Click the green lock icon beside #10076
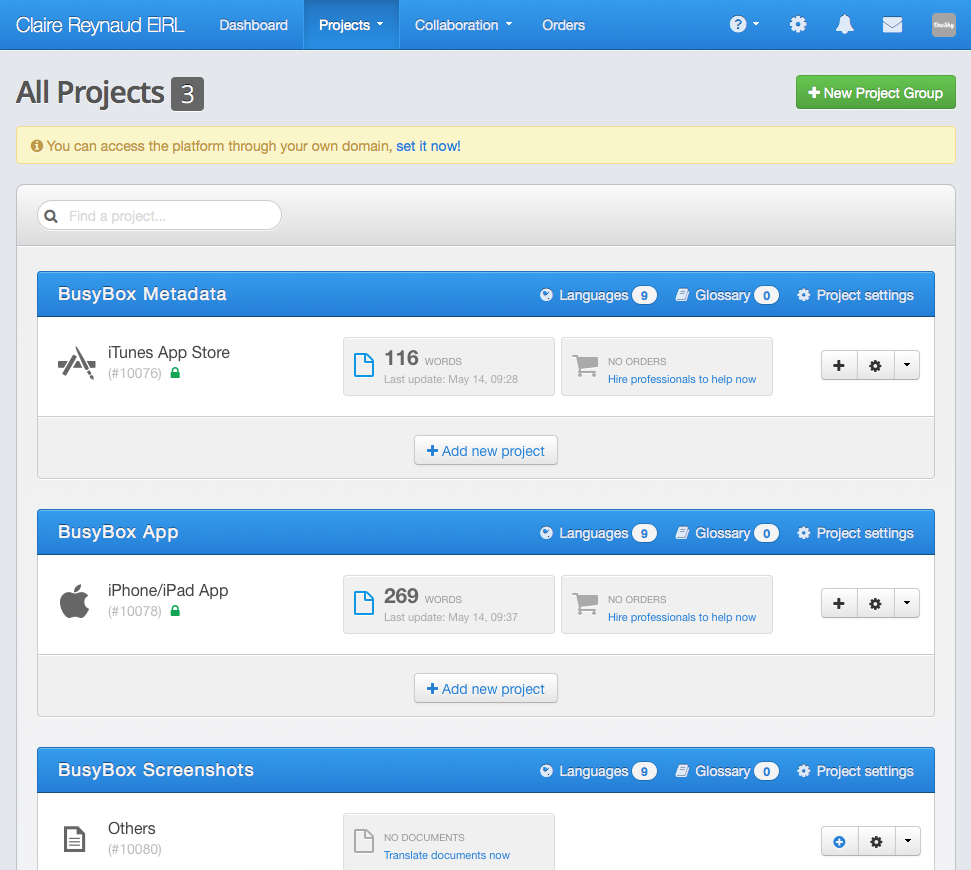The height and width of the screenshot is (870, 971). pos(175,373)
